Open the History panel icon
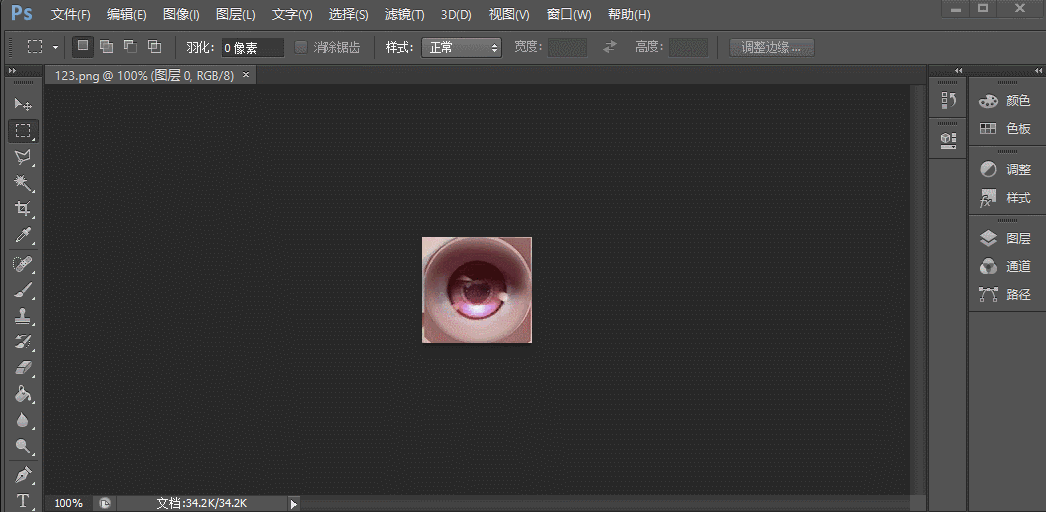This screenshot has height=512, width=1046. (x=948, y=100)
